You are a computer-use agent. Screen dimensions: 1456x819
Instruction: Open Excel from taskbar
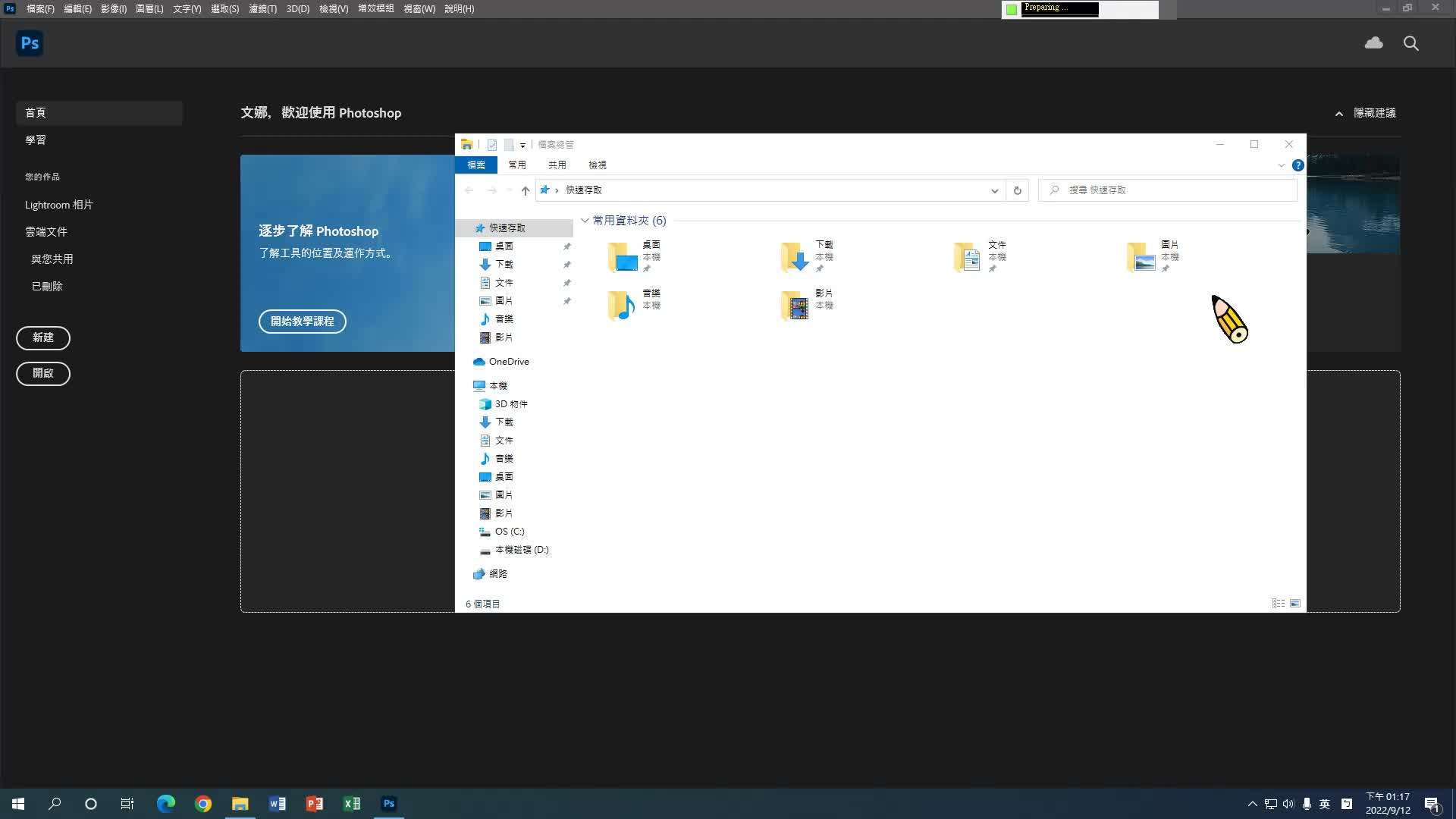pyautogui.click(x=351, y=804)
